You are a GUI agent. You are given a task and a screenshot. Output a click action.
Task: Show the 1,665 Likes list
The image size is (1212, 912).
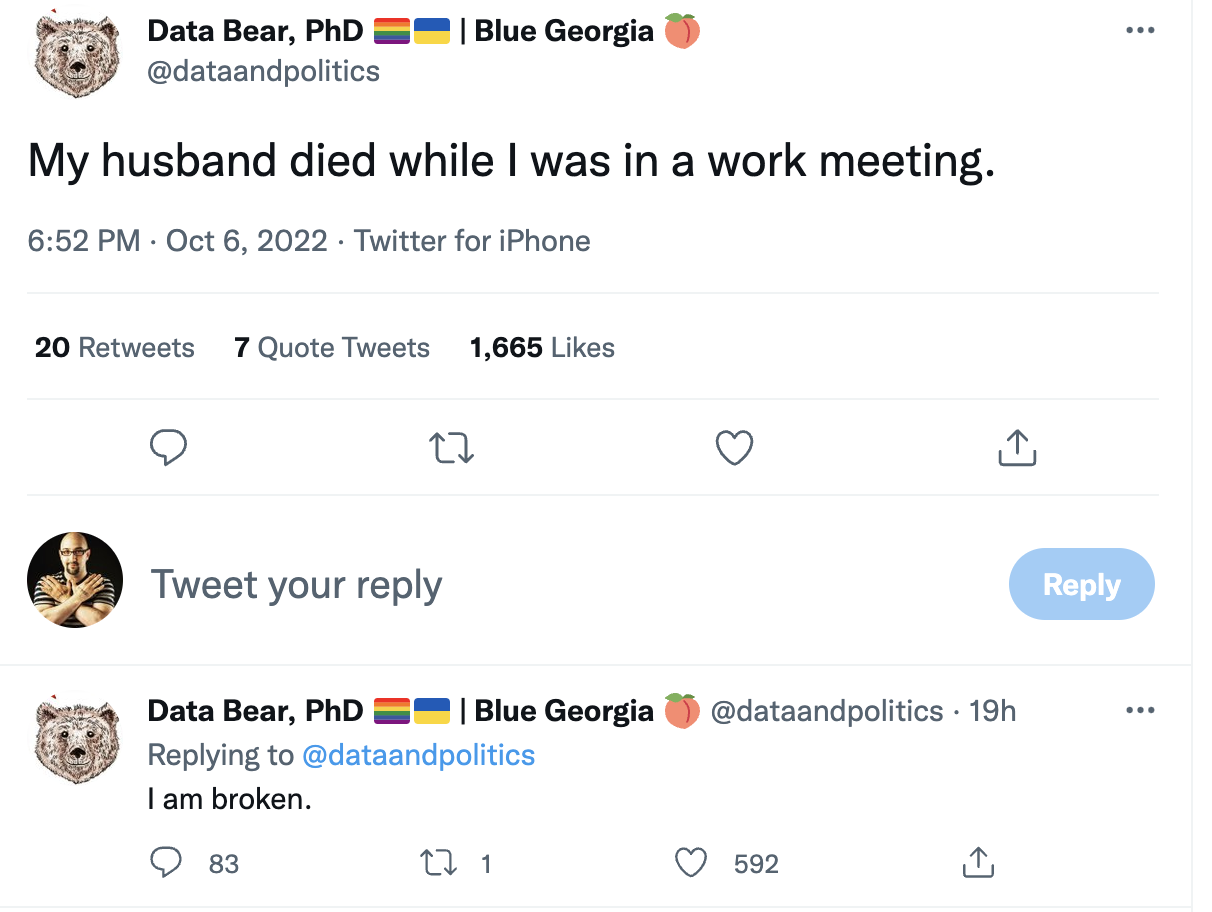point(542,348)
